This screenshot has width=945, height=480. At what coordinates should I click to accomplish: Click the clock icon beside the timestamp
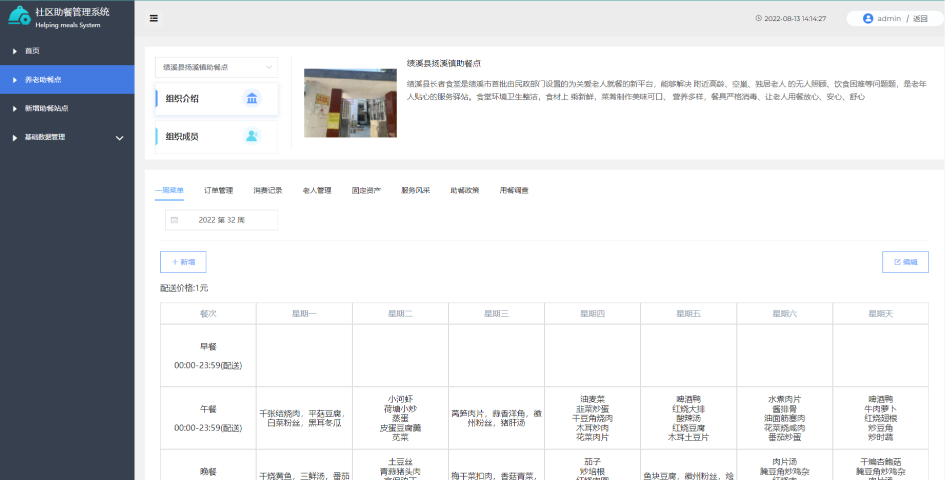pyautogui.click(x=759, y=18)
